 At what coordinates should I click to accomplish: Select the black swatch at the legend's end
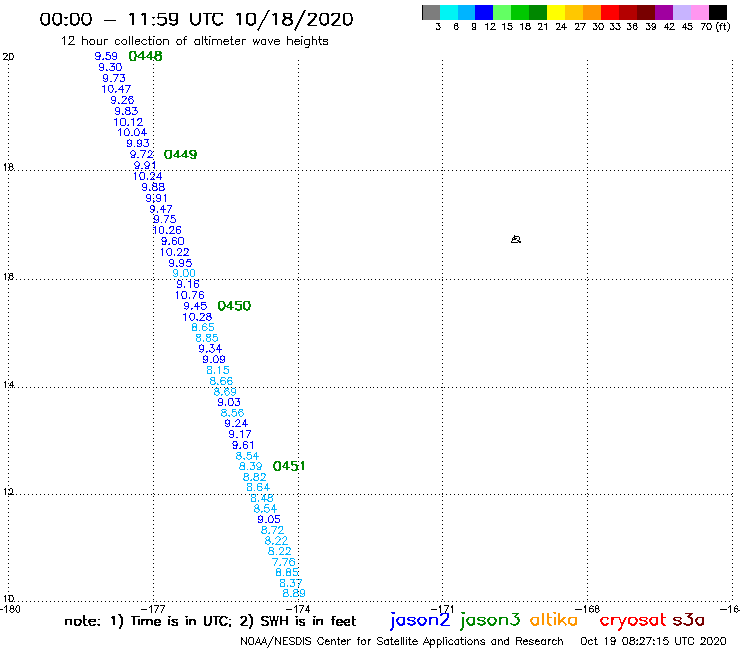(x=718, y=12)
